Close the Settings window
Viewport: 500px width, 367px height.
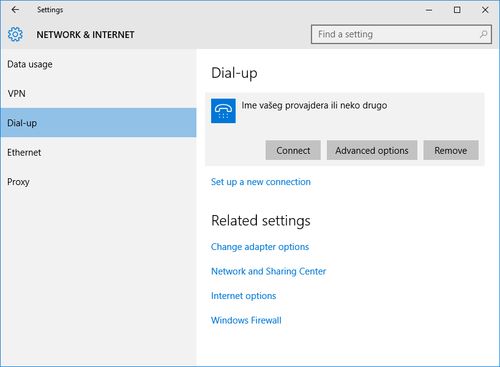(485, 10)
